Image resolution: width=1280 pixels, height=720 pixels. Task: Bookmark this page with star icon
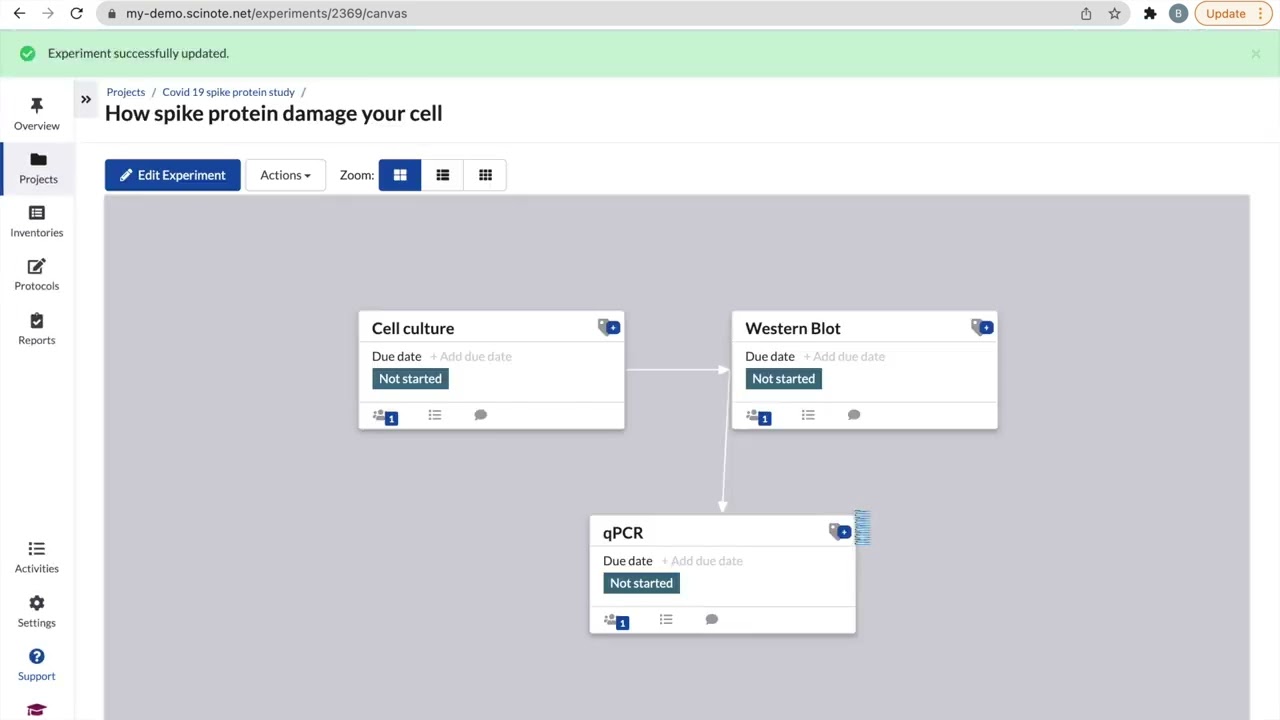pos(1114,14)
